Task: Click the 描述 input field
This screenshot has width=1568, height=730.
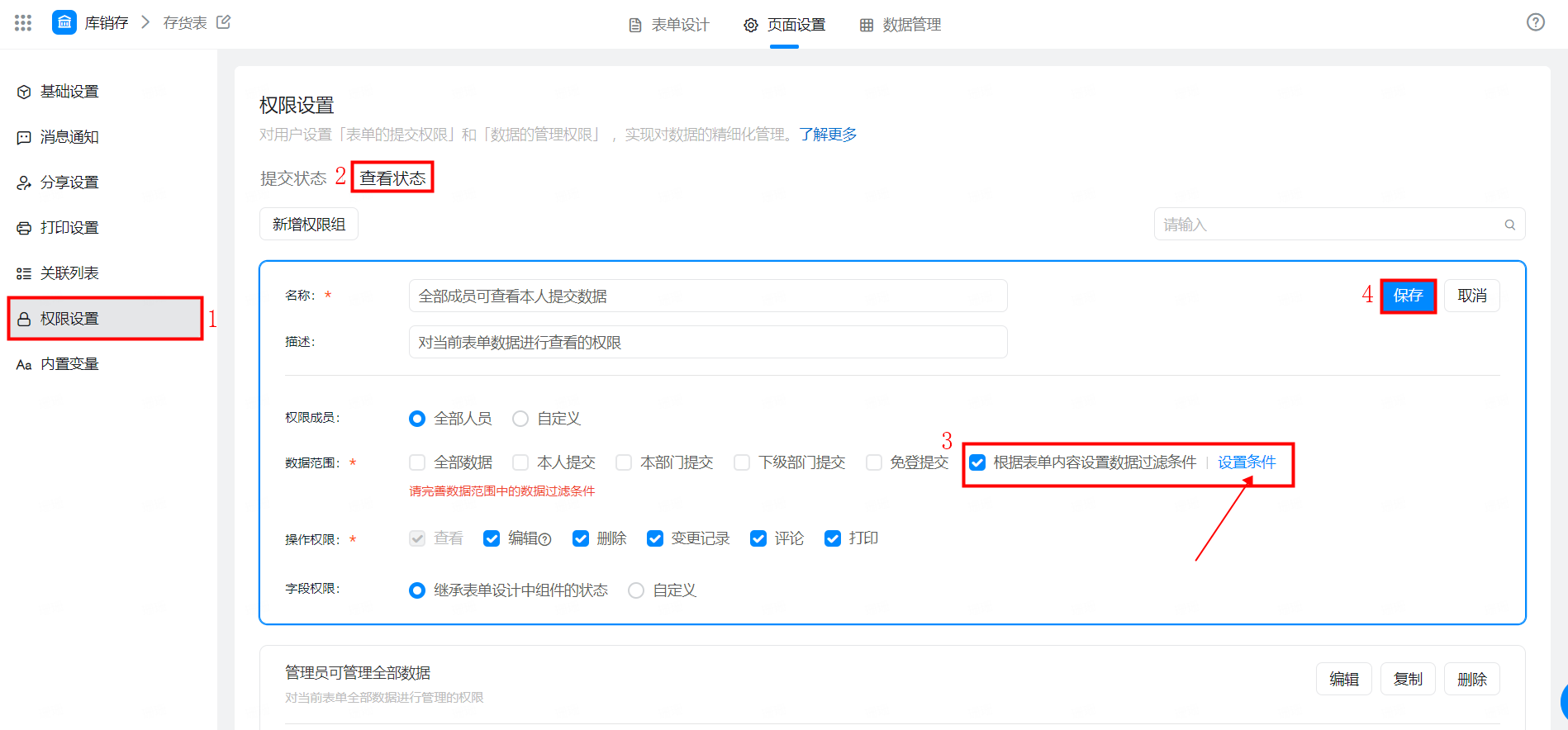Action: (708, 342)
